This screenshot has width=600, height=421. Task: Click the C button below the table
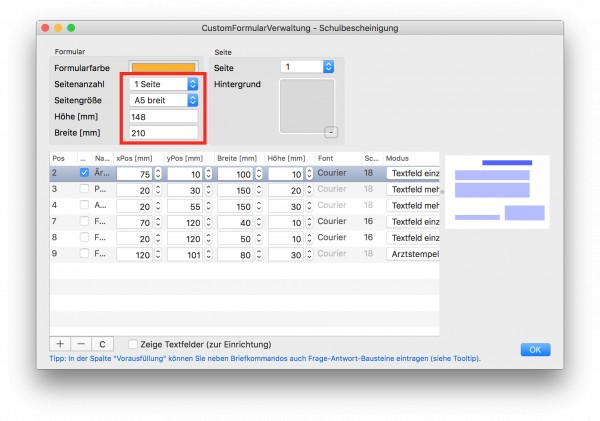[102, 344]
